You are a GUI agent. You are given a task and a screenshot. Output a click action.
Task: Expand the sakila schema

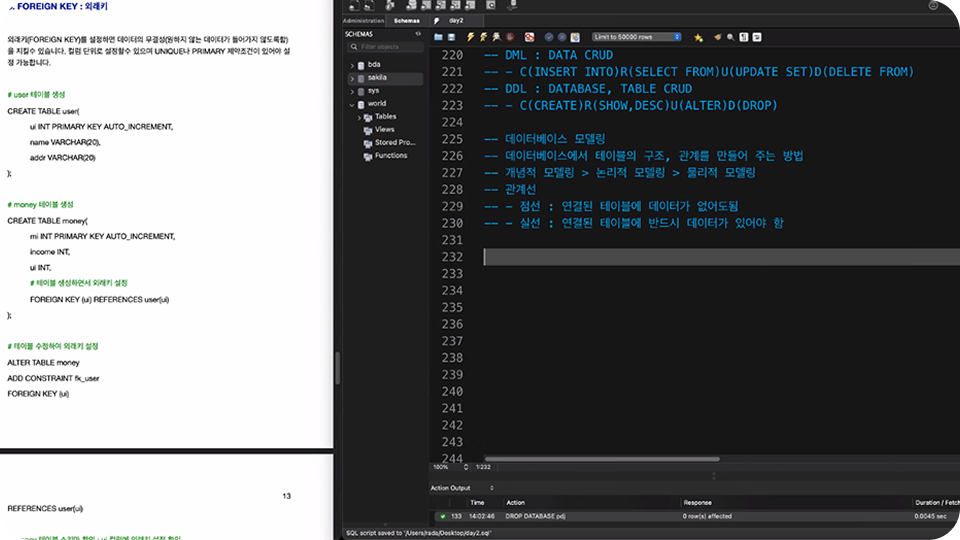352,78
